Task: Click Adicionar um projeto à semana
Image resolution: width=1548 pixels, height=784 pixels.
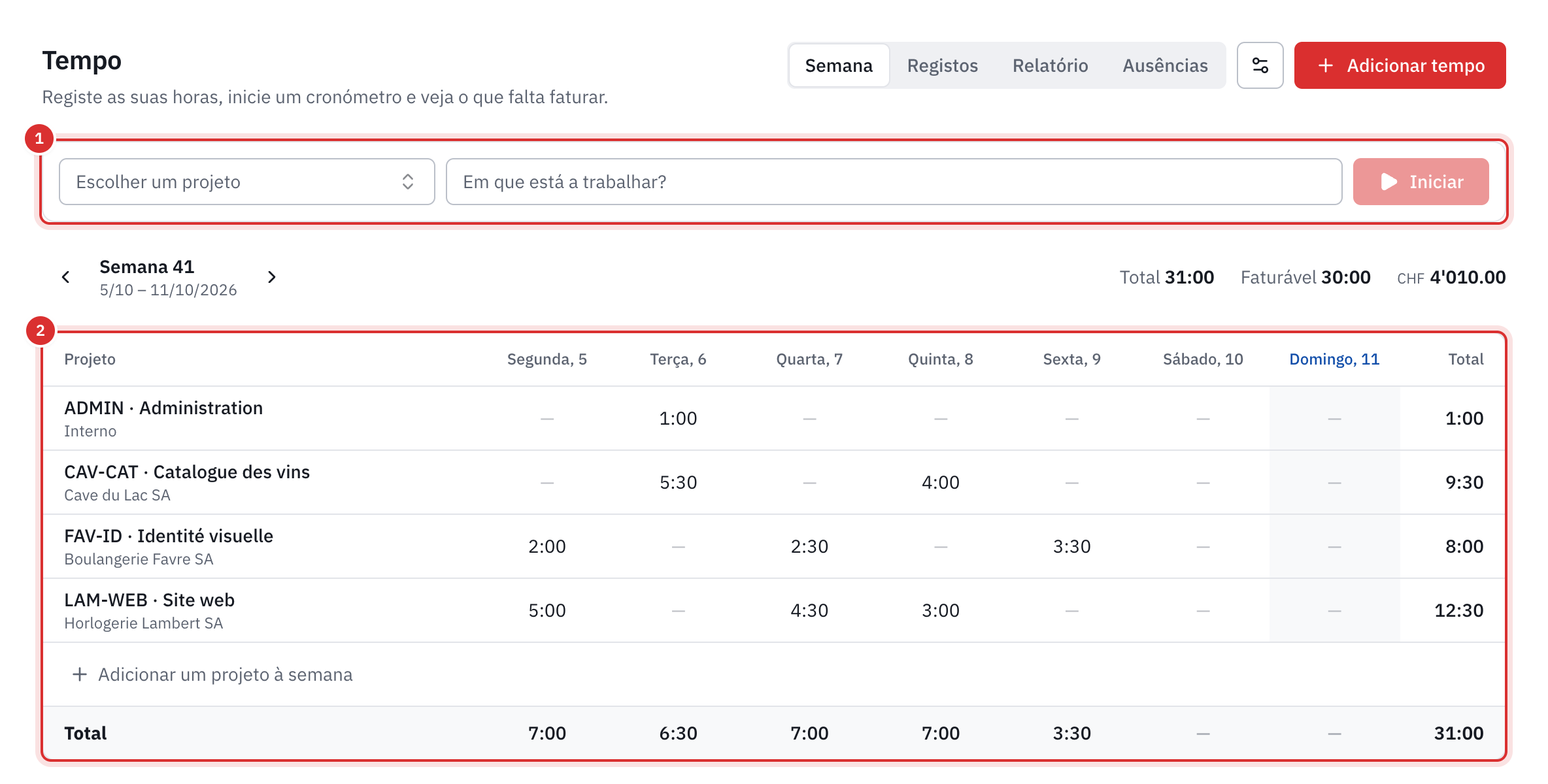Action: tap(212, 674)
